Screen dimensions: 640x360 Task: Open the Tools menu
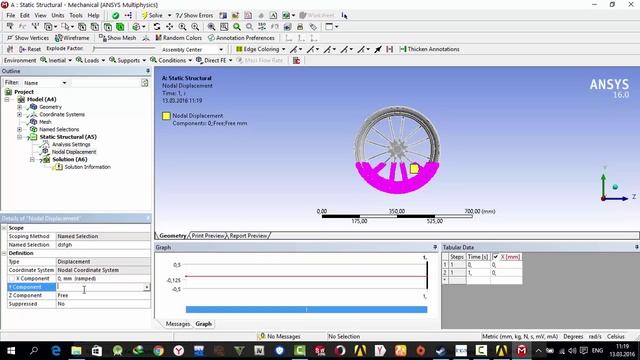click(x=76, y=16)
